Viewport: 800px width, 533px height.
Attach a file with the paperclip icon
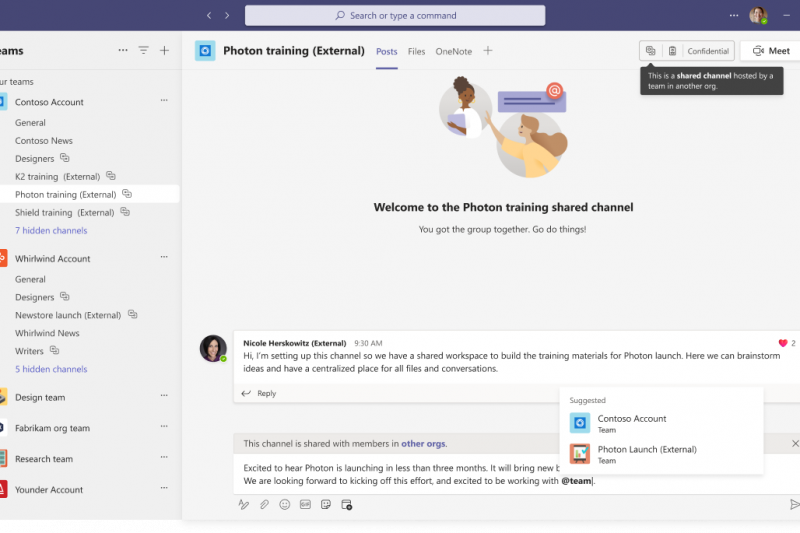[264, 504]
